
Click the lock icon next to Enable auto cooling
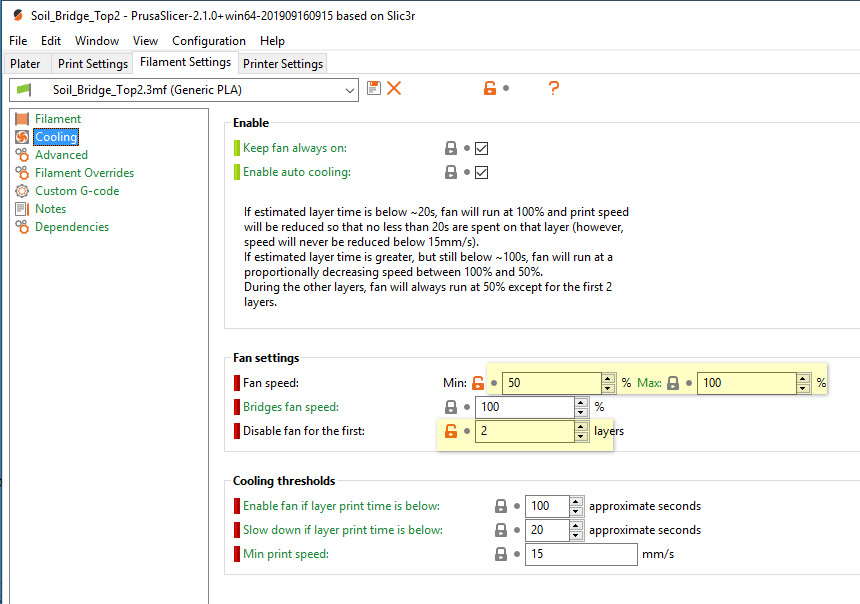pos(451,172)
